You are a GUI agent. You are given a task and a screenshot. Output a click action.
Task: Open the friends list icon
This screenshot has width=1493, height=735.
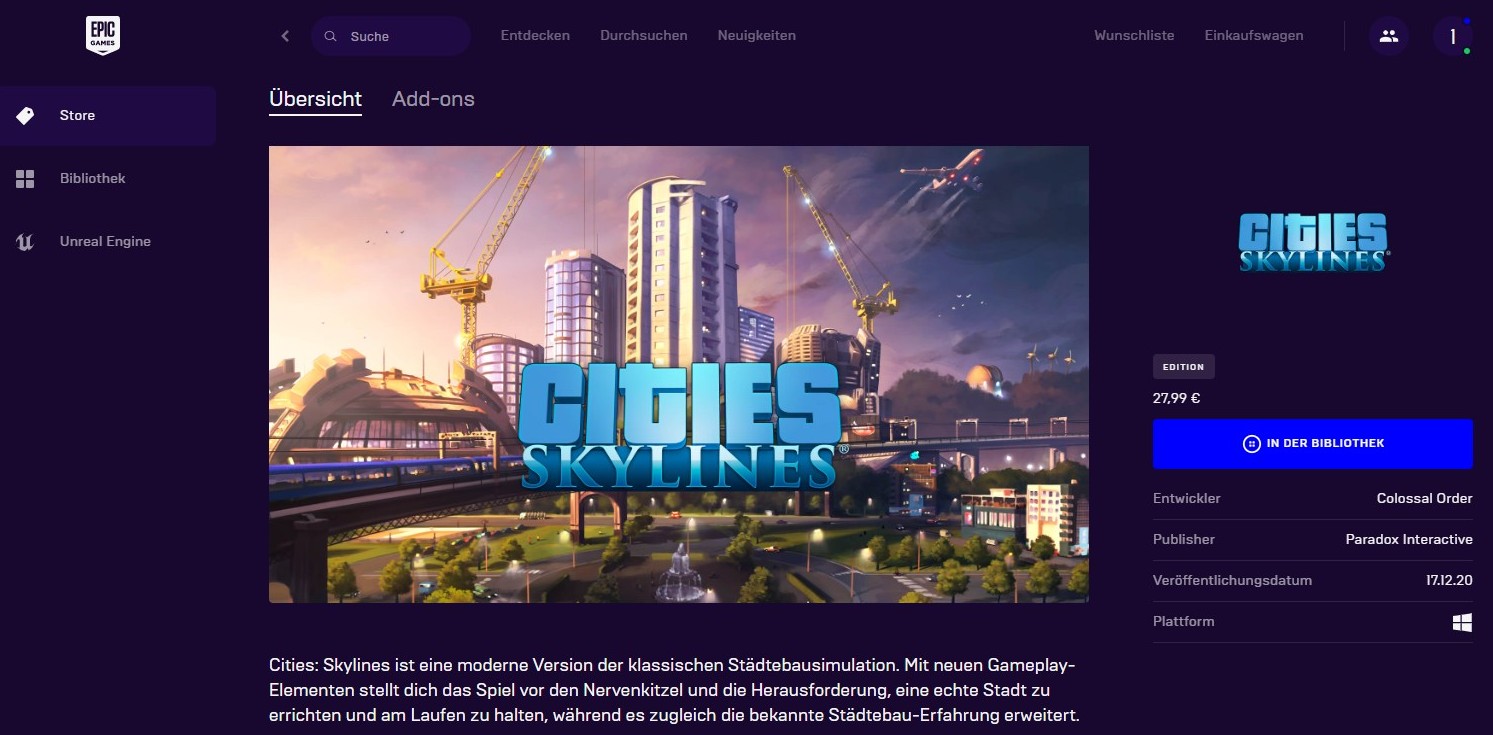[x=1388, y=36]
